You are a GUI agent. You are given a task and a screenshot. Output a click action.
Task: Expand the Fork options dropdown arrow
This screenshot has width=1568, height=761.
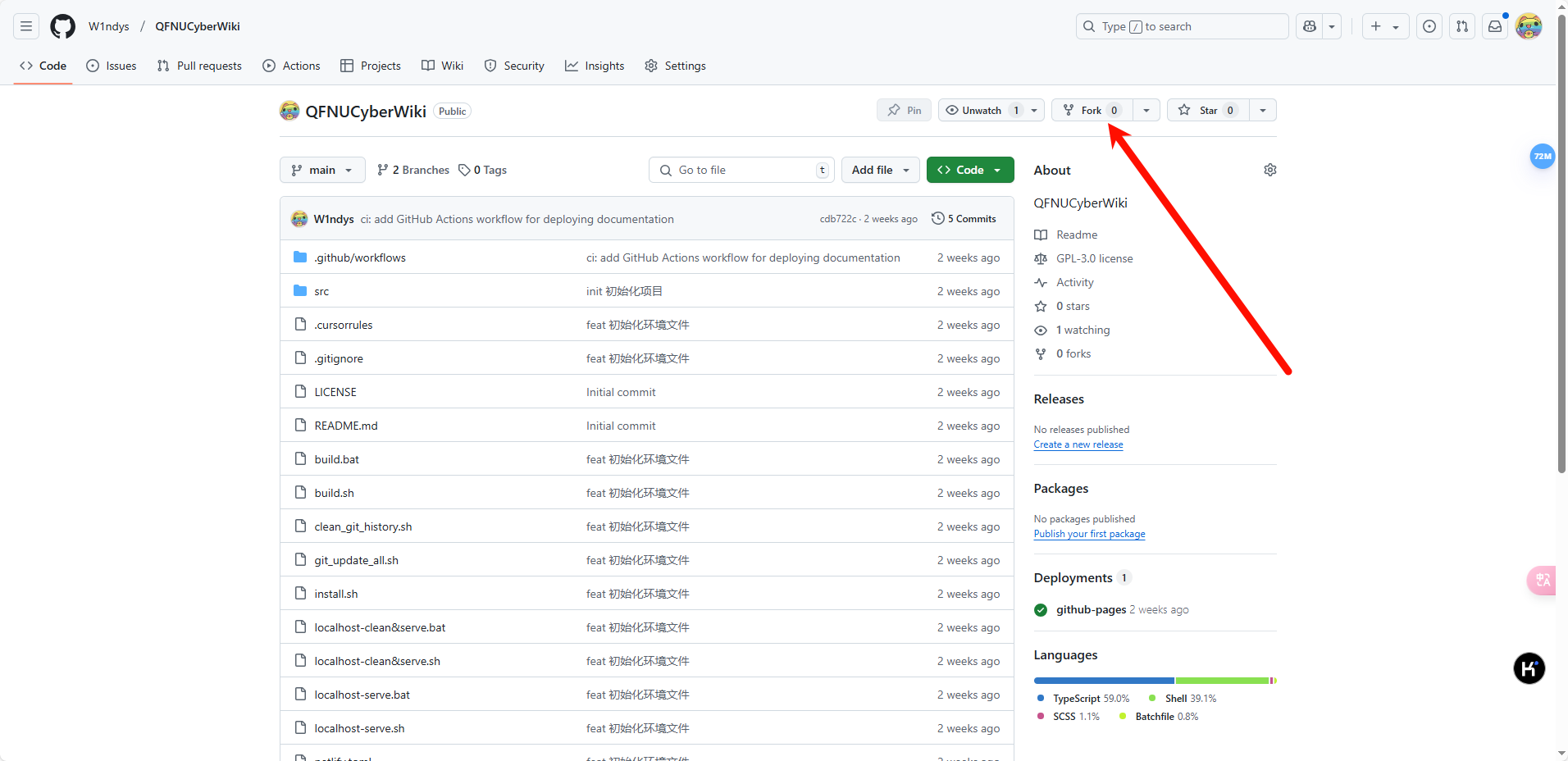tap(1146, 110)
